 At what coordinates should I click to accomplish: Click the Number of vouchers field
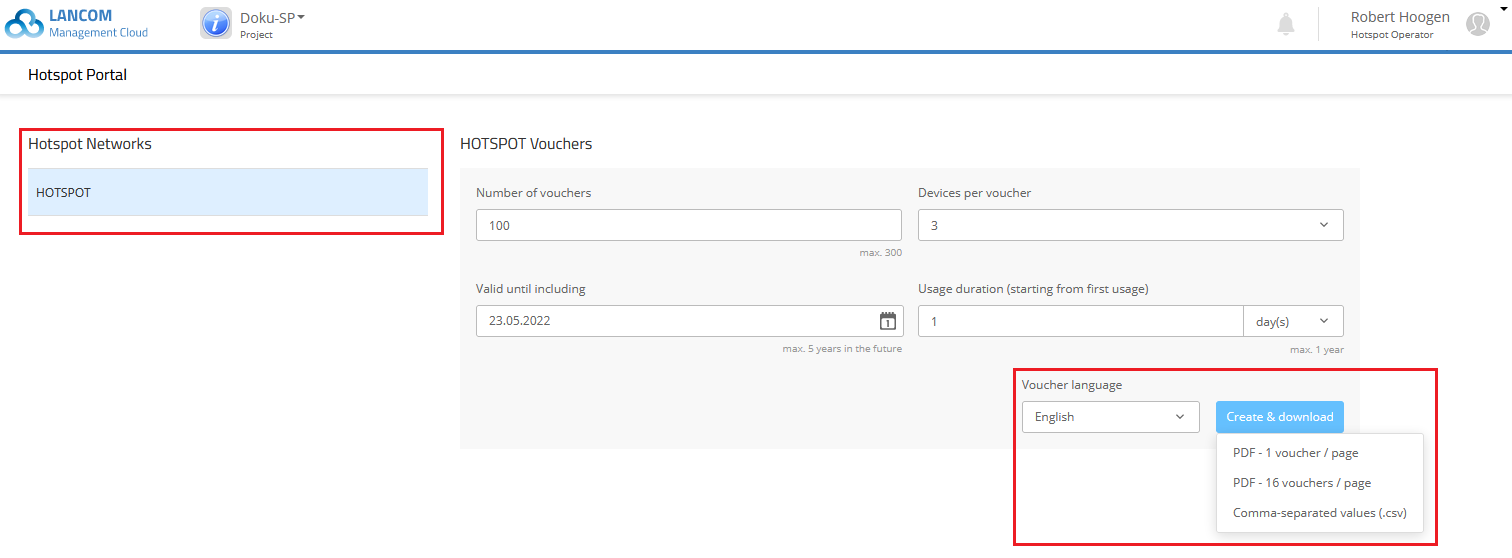click(688, 225)
